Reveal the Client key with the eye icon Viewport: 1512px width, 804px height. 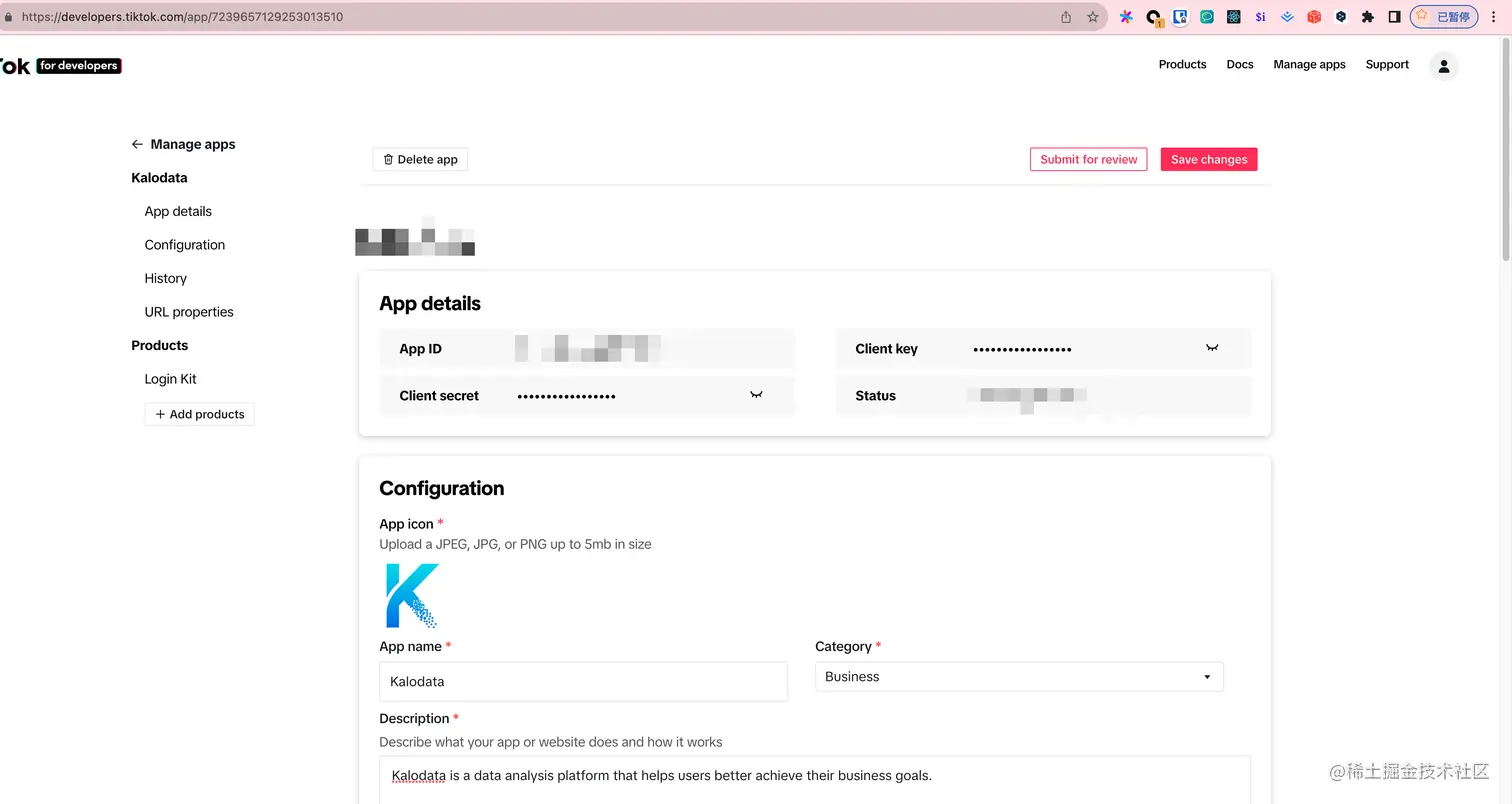click(1211, 348)
